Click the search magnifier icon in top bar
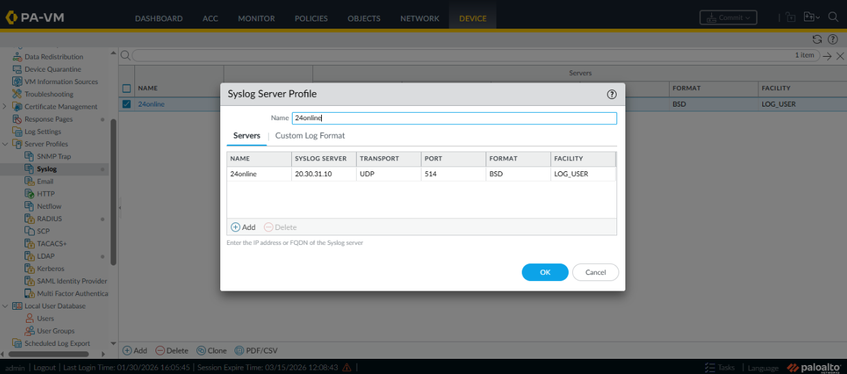 point(833,17)
